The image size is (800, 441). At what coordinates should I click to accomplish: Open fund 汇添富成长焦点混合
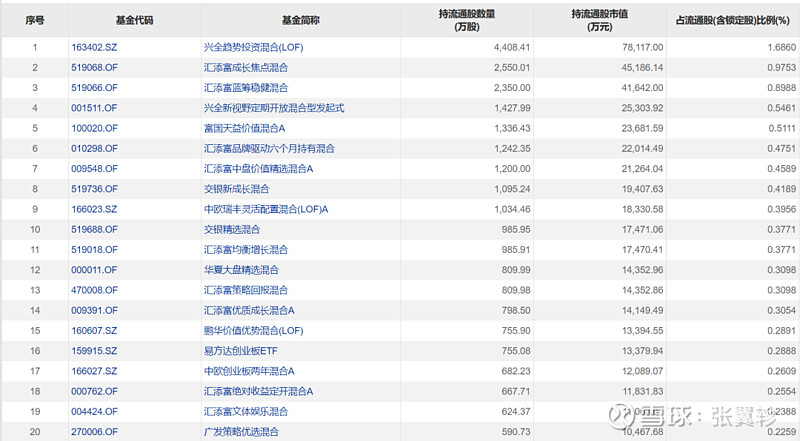pos(246,67)
